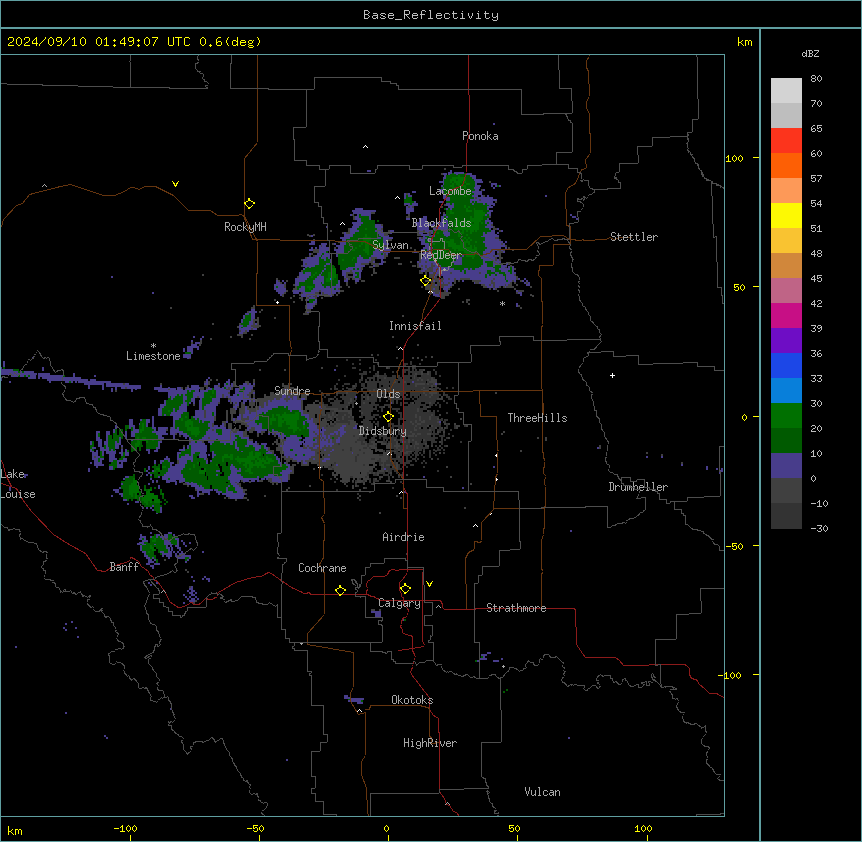Click the Drumheller town label
The image size is (862, 842).
click(x=638, y=487)
